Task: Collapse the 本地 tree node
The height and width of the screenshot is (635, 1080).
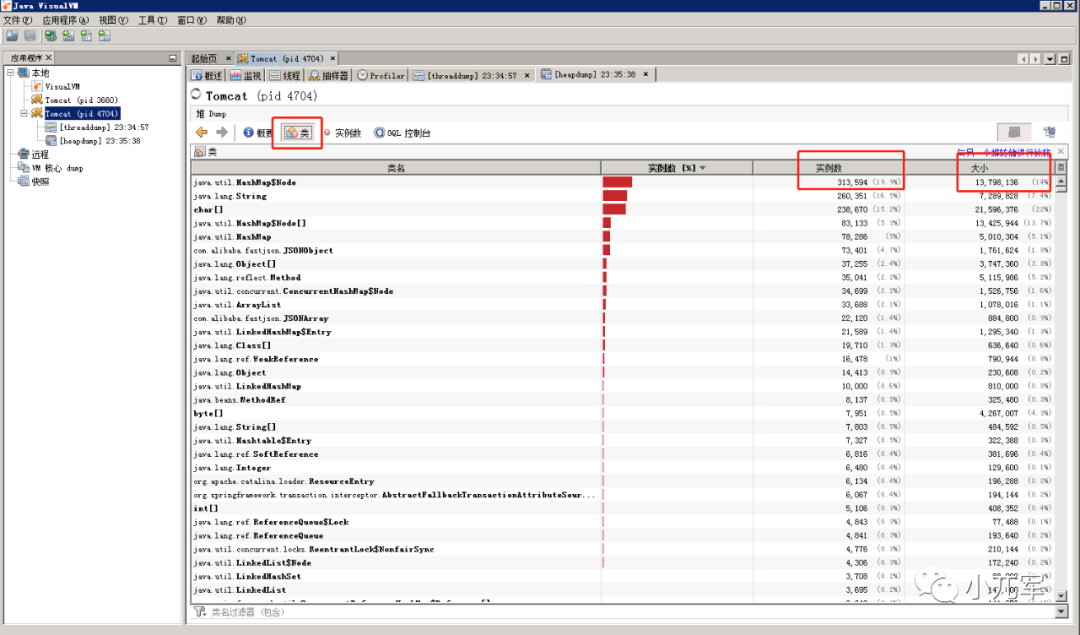Action: point(10,72)
